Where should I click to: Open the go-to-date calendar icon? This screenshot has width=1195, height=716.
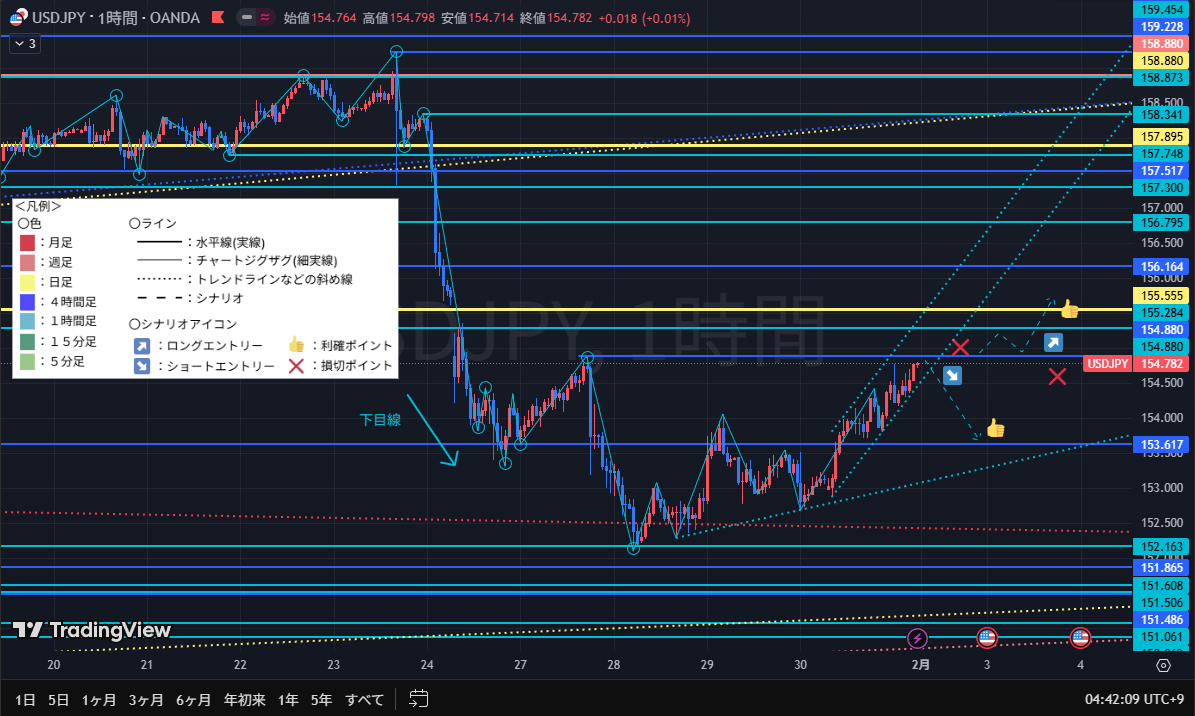point(419,699)
